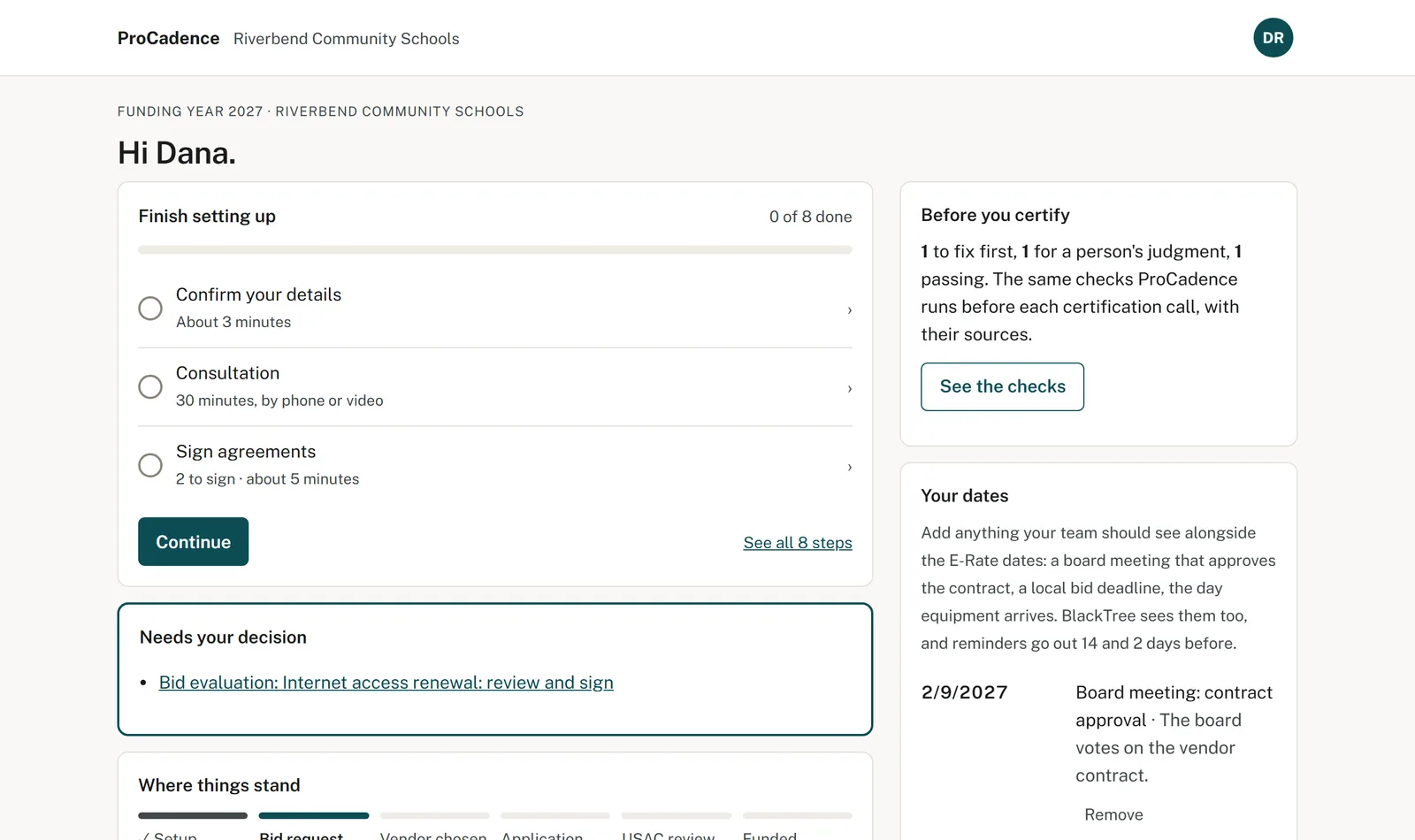Select Riverbend Community Schools header text
This screenshot has height=840, width=1415.
[x=346, y=39]
